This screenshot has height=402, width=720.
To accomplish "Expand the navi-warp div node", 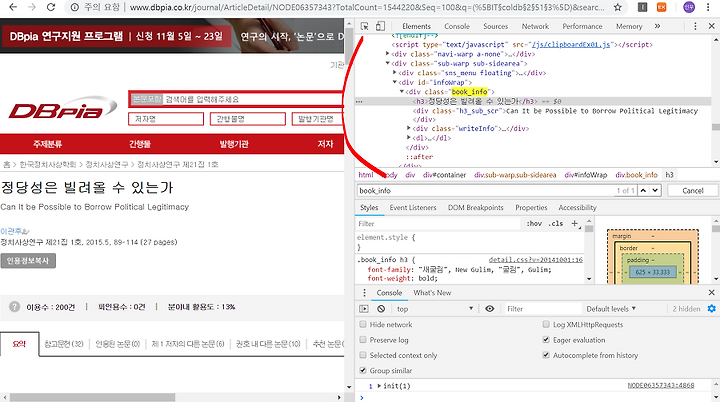I will tap(388, 54).
